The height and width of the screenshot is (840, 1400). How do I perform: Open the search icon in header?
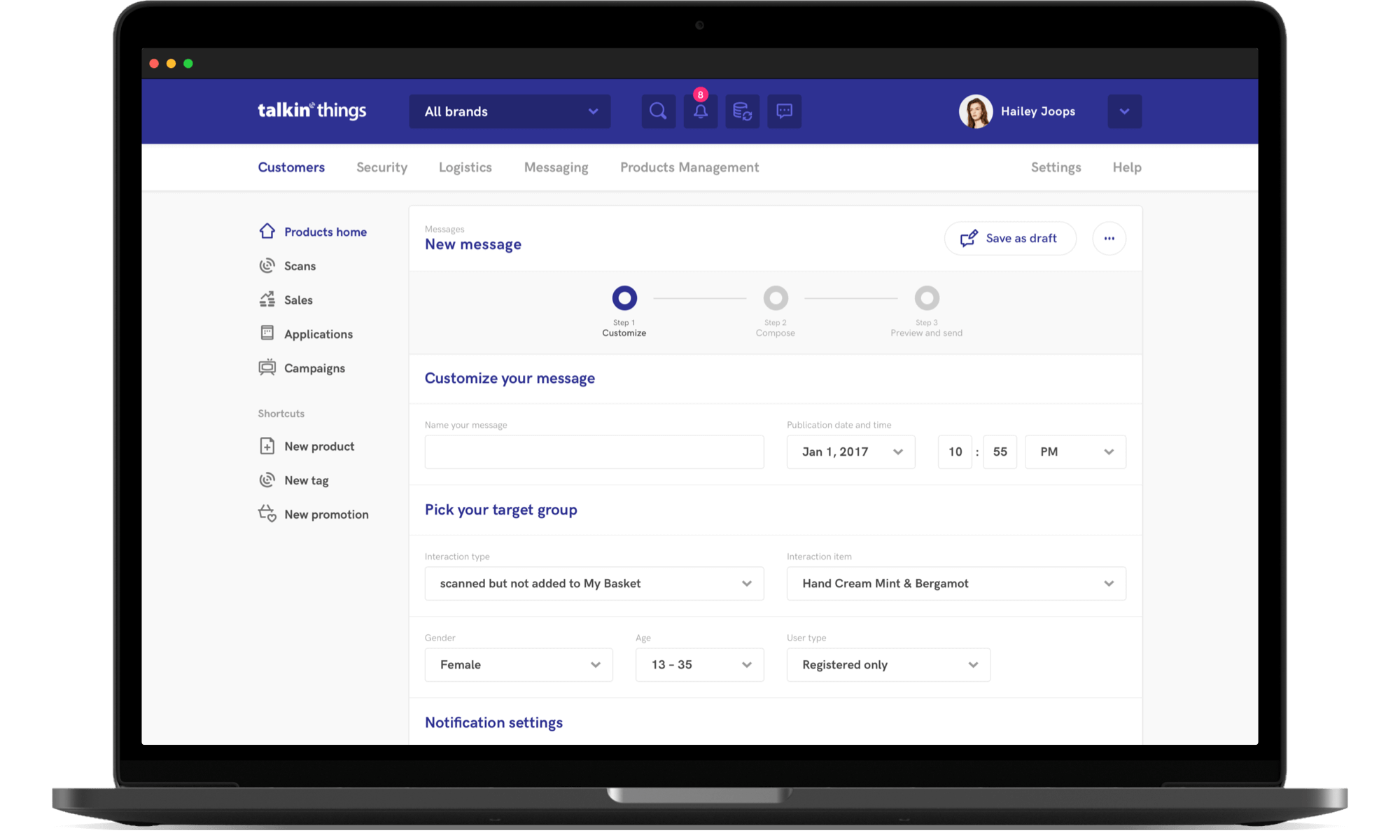[x=658, y=111]
